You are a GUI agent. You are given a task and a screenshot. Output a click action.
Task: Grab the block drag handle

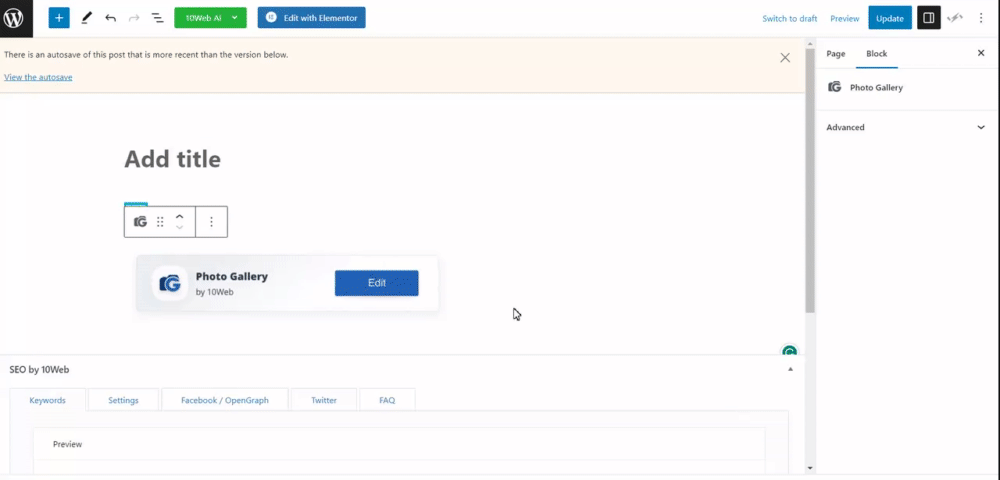point(160,222)
